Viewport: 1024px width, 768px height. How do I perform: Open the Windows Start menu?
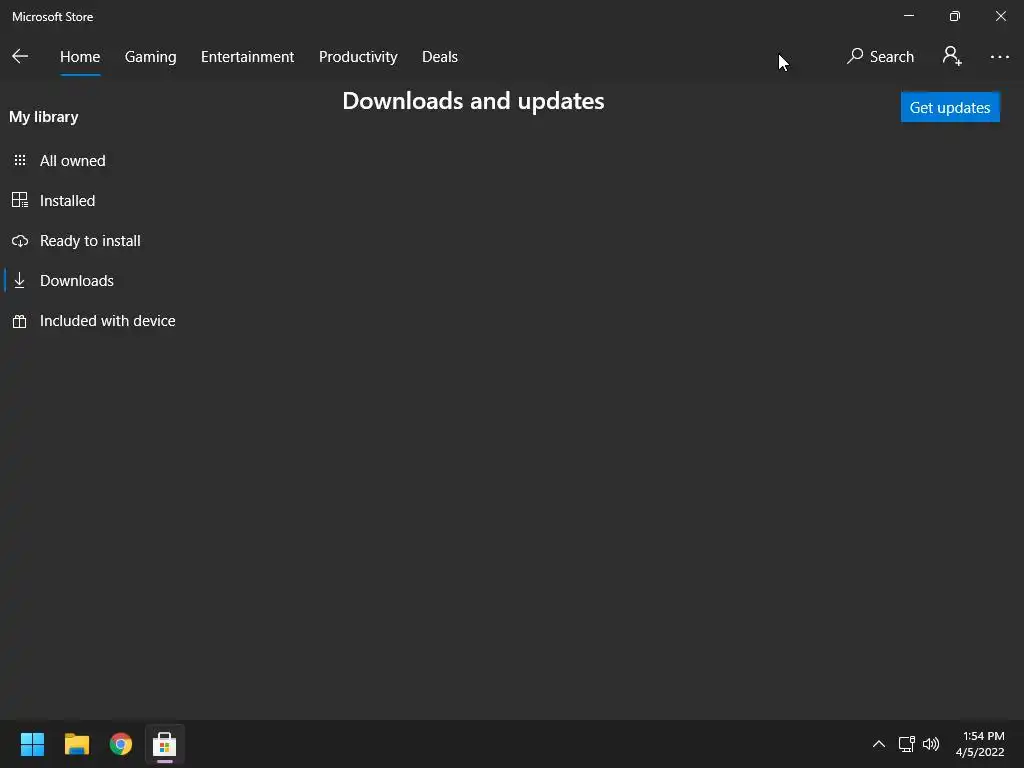point(32,744)
